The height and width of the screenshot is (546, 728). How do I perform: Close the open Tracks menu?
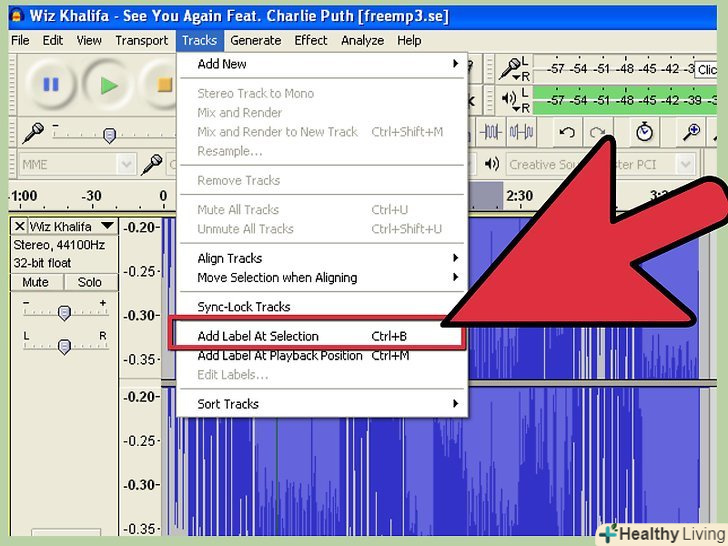point(200,41)
